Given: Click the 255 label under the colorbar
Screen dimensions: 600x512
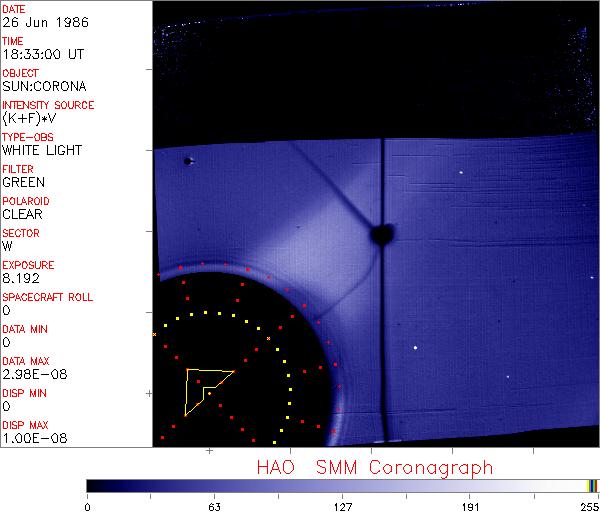Looking at the screenshot, I should [x=589, y=505].
